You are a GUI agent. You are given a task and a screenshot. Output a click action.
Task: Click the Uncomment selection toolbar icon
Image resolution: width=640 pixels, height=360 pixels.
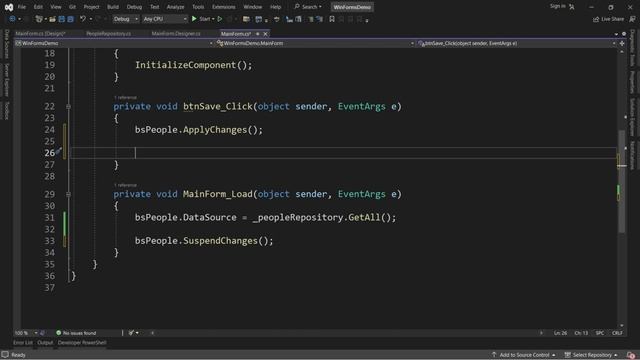pos(320,19)
